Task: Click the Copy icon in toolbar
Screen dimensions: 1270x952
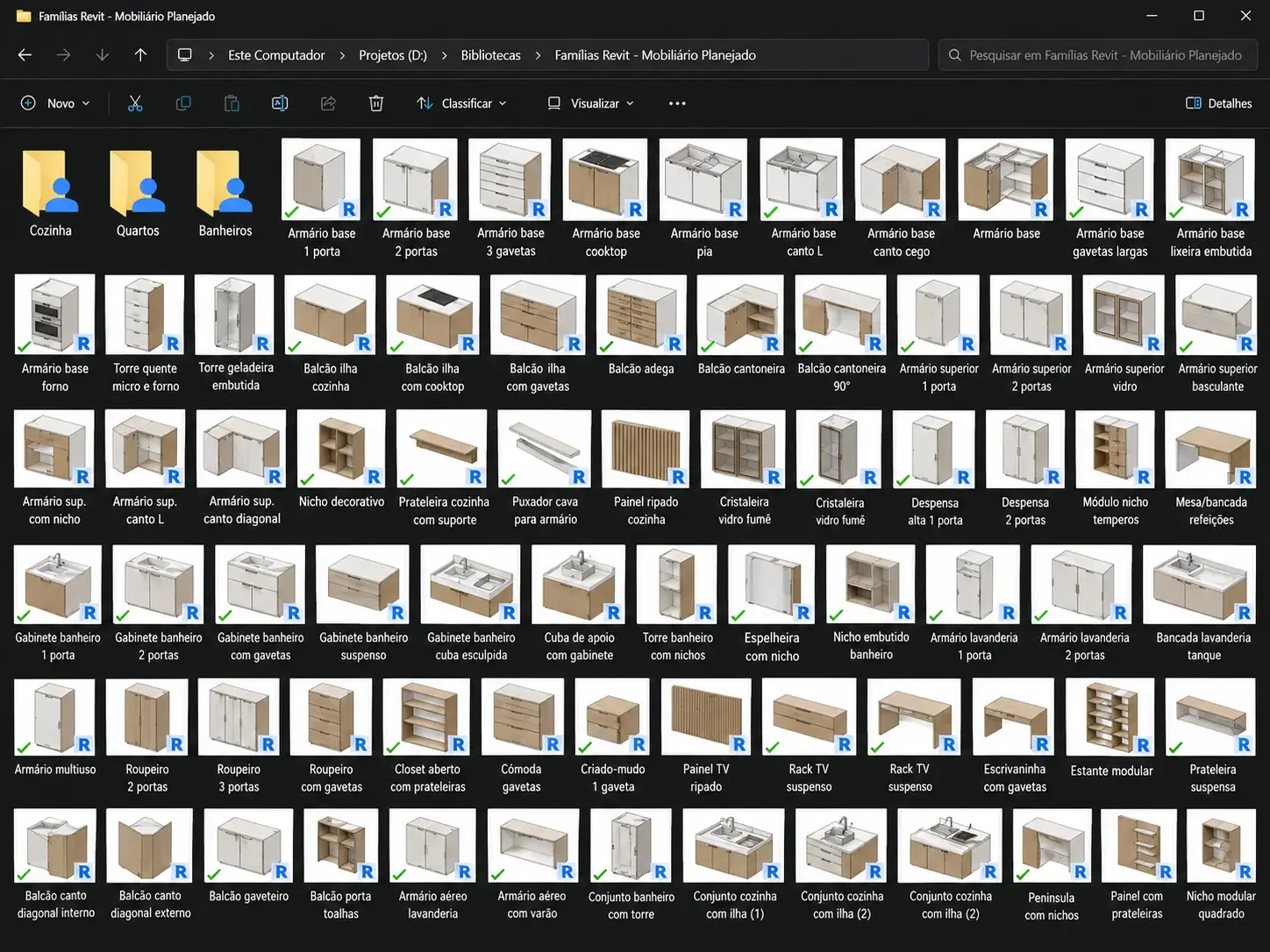Action: click(183, 103)
